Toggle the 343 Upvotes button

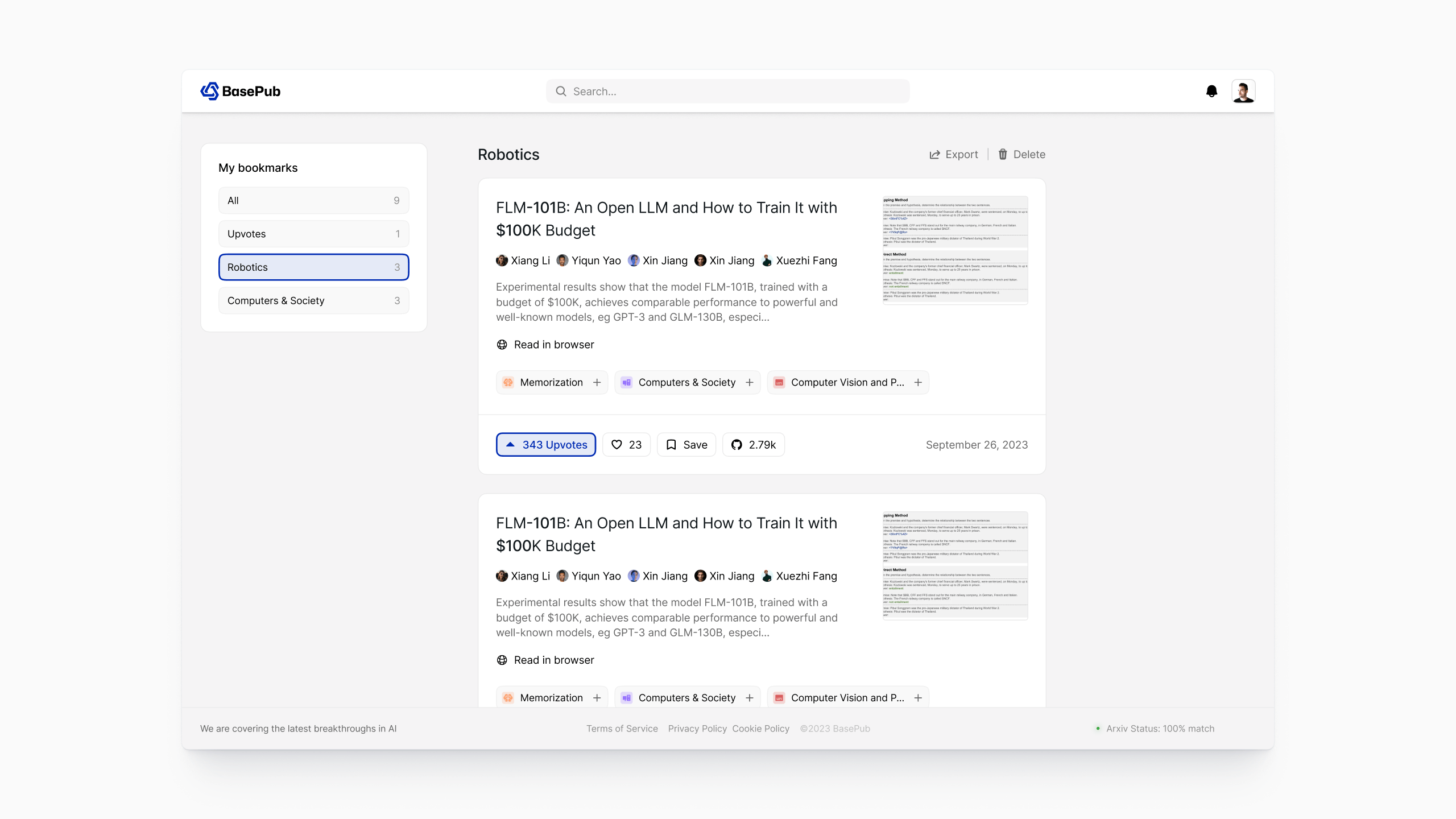pyautogui.click(x=545, y=445)
